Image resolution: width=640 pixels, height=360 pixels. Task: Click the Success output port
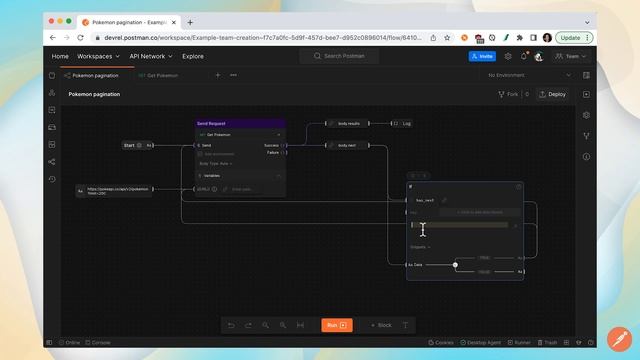click(x=284, y=145)
